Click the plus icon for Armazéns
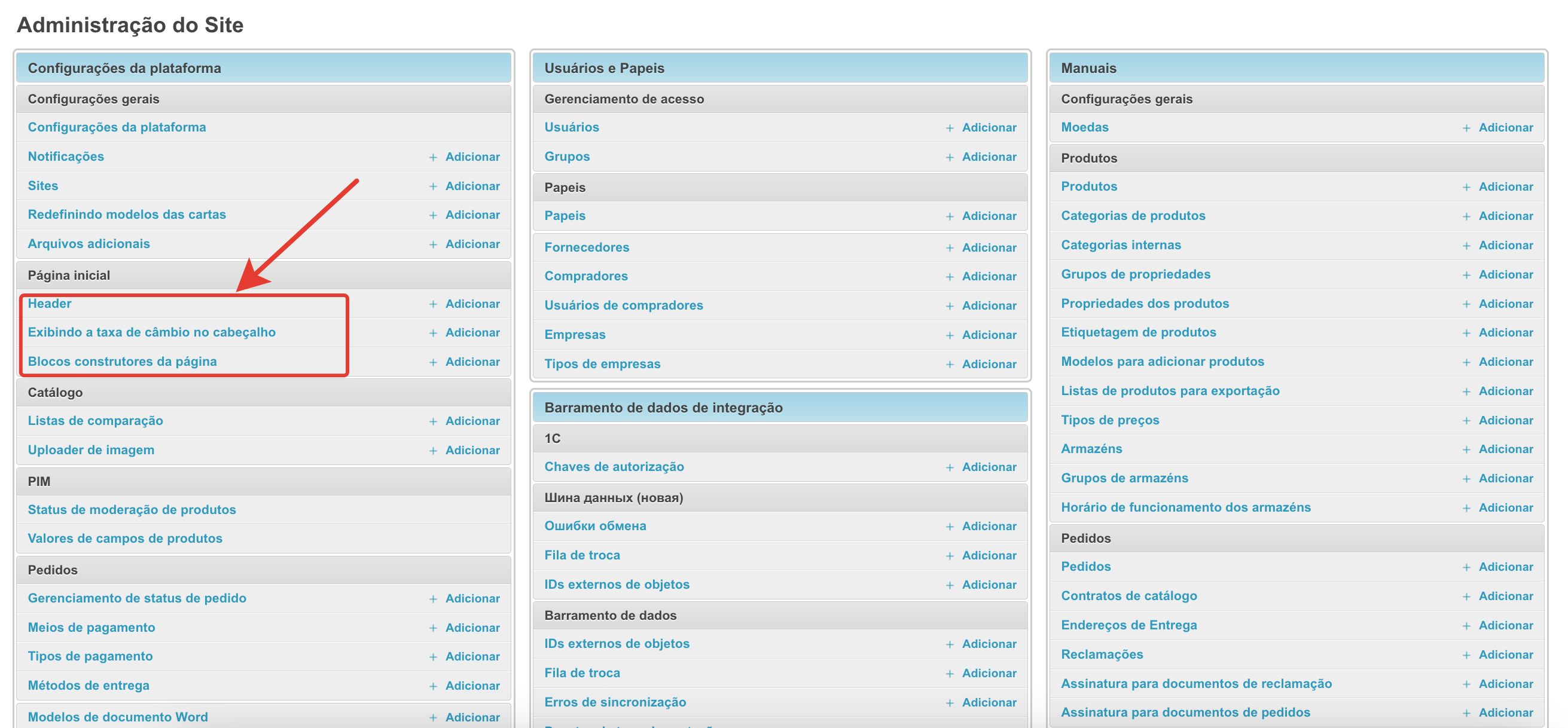1568x728 pixels. (x=1466, y=449)
